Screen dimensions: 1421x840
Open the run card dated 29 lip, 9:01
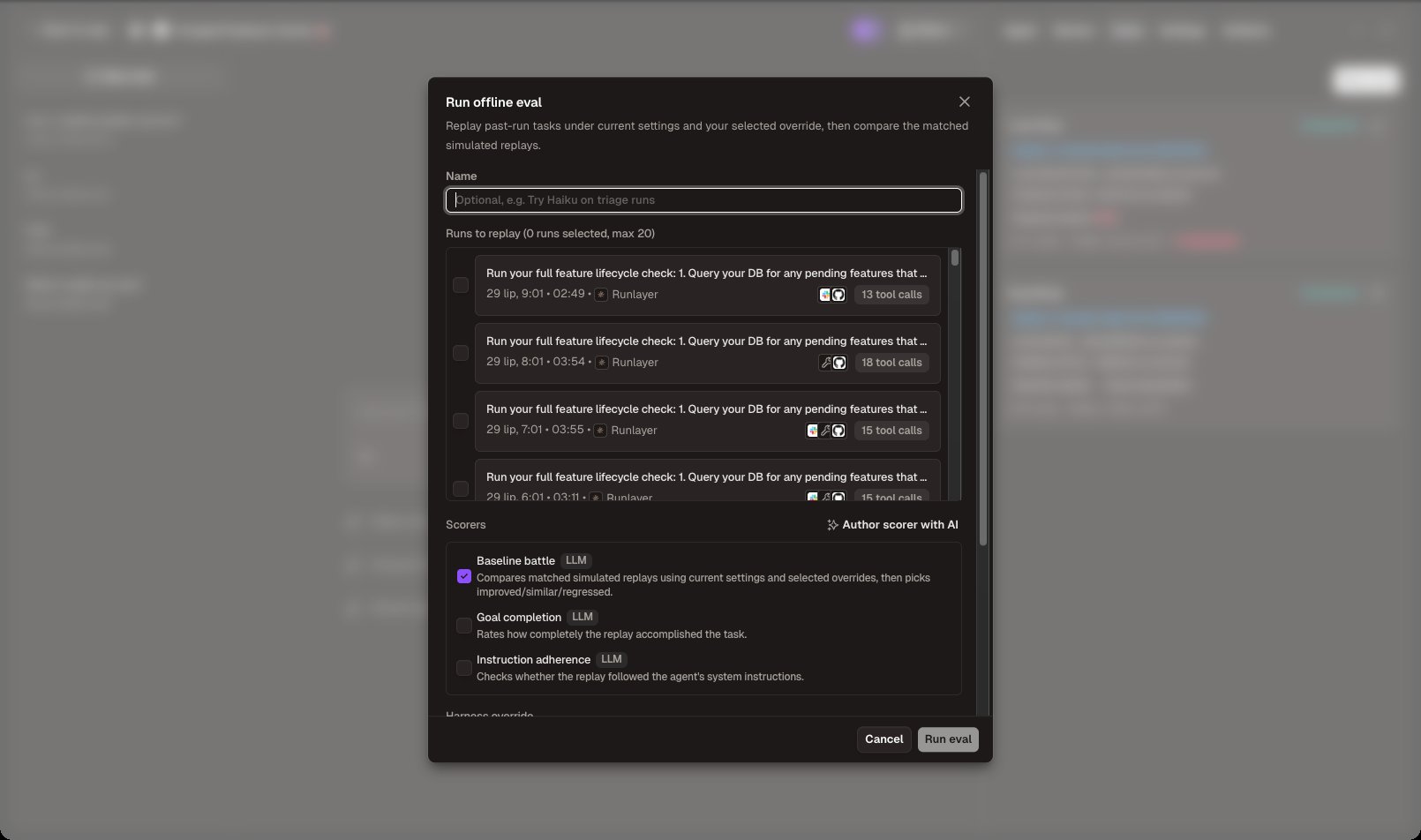708,285
